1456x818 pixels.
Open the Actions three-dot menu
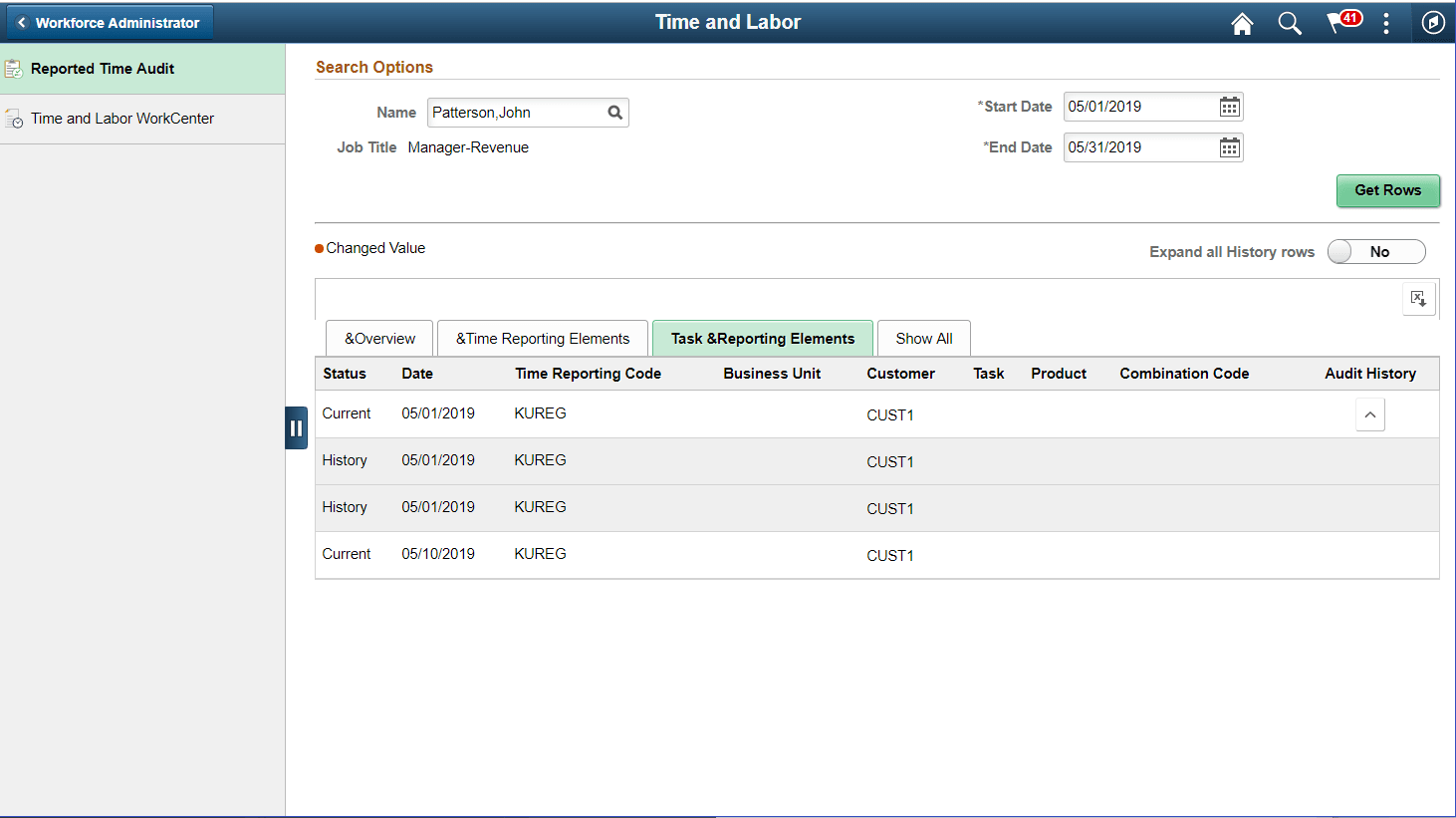click(x=1386, y=22)
